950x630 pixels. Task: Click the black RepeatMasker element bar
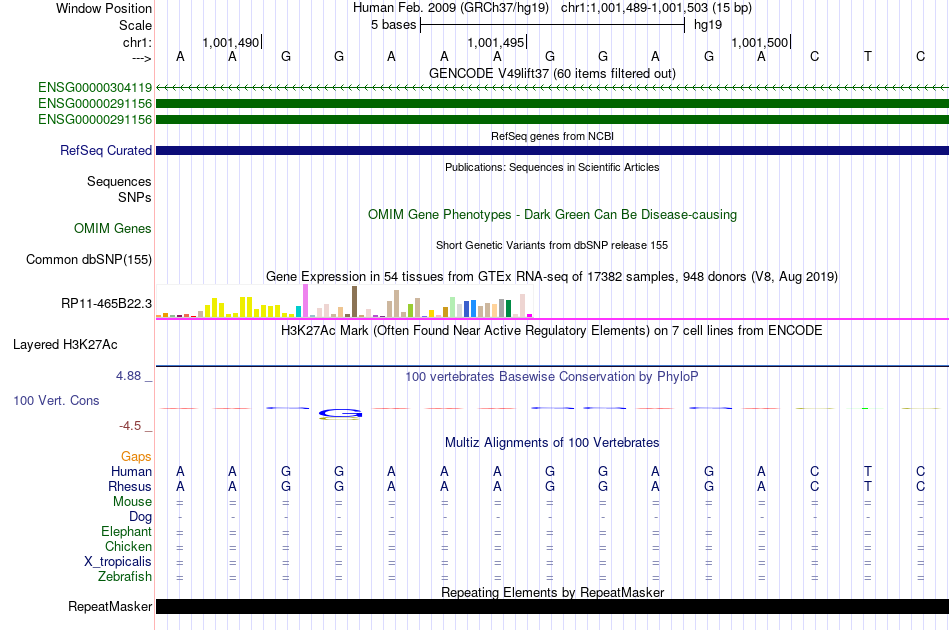[x=552, y=606]
